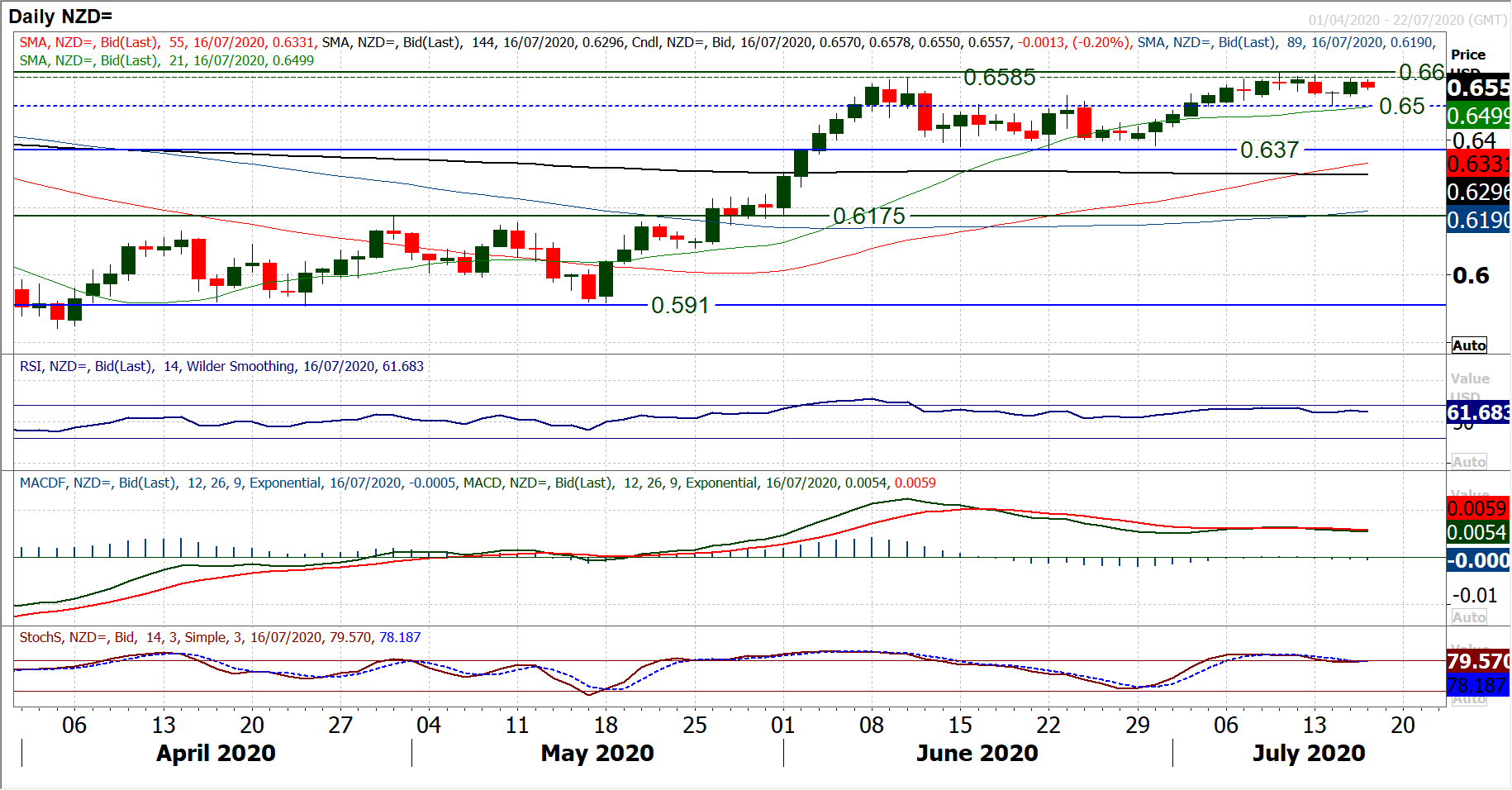The width and height of the screenshot is (1512, 790).
Task: Click the Auto scale button in MACD panel
Action: pos(1469,617)
